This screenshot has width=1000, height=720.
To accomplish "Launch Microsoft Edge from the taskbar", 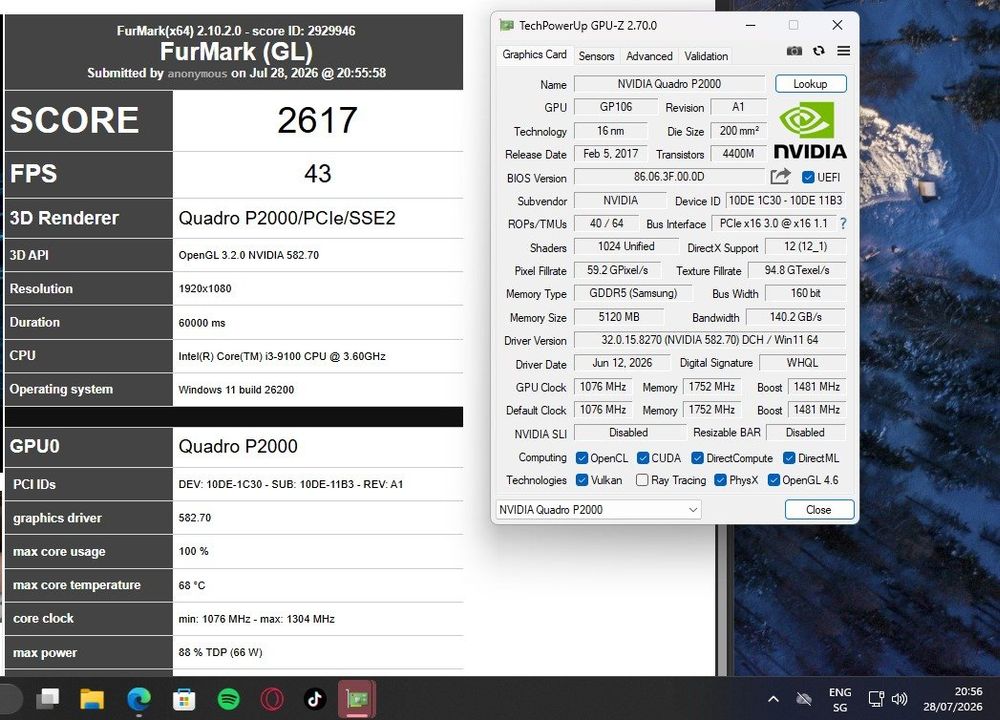I will (138, 699).
